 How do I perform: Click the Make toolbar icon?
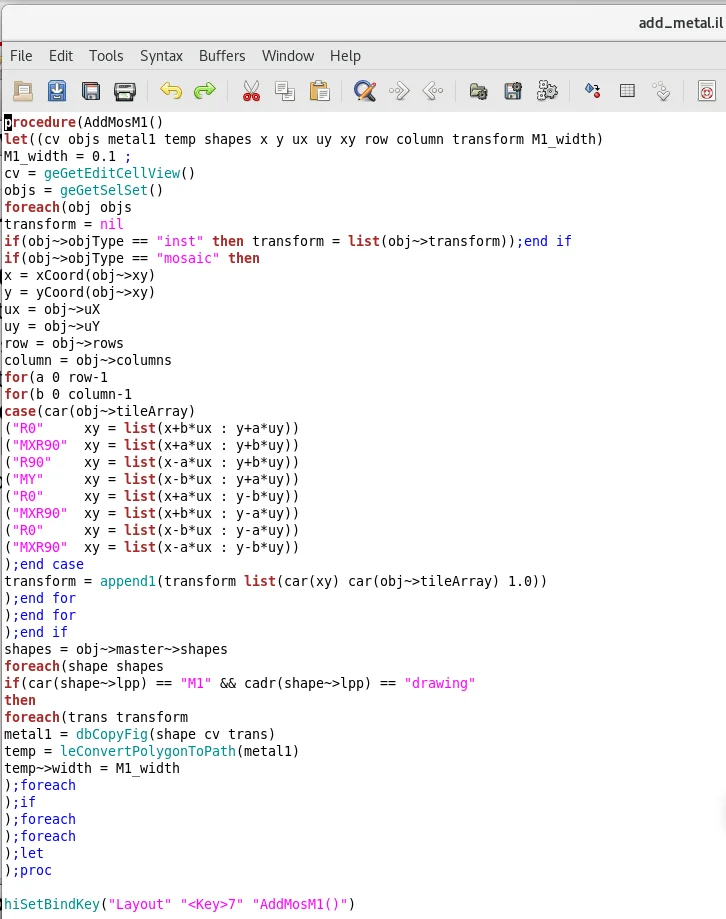[x=592, y=91]
